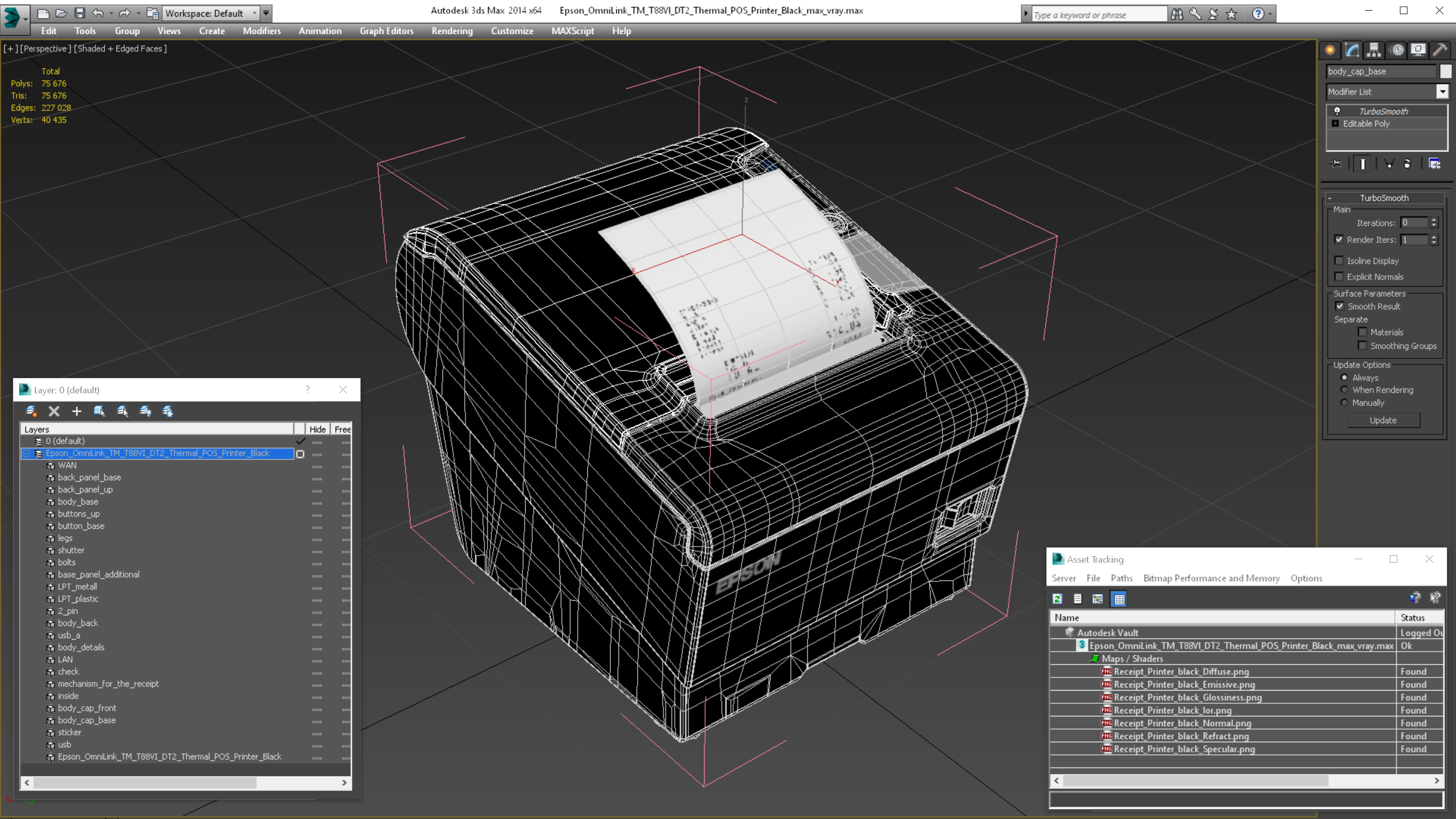The image size is (1456, 819).
Task: Open the Display command panel tab
Action: coord(1418,50)
